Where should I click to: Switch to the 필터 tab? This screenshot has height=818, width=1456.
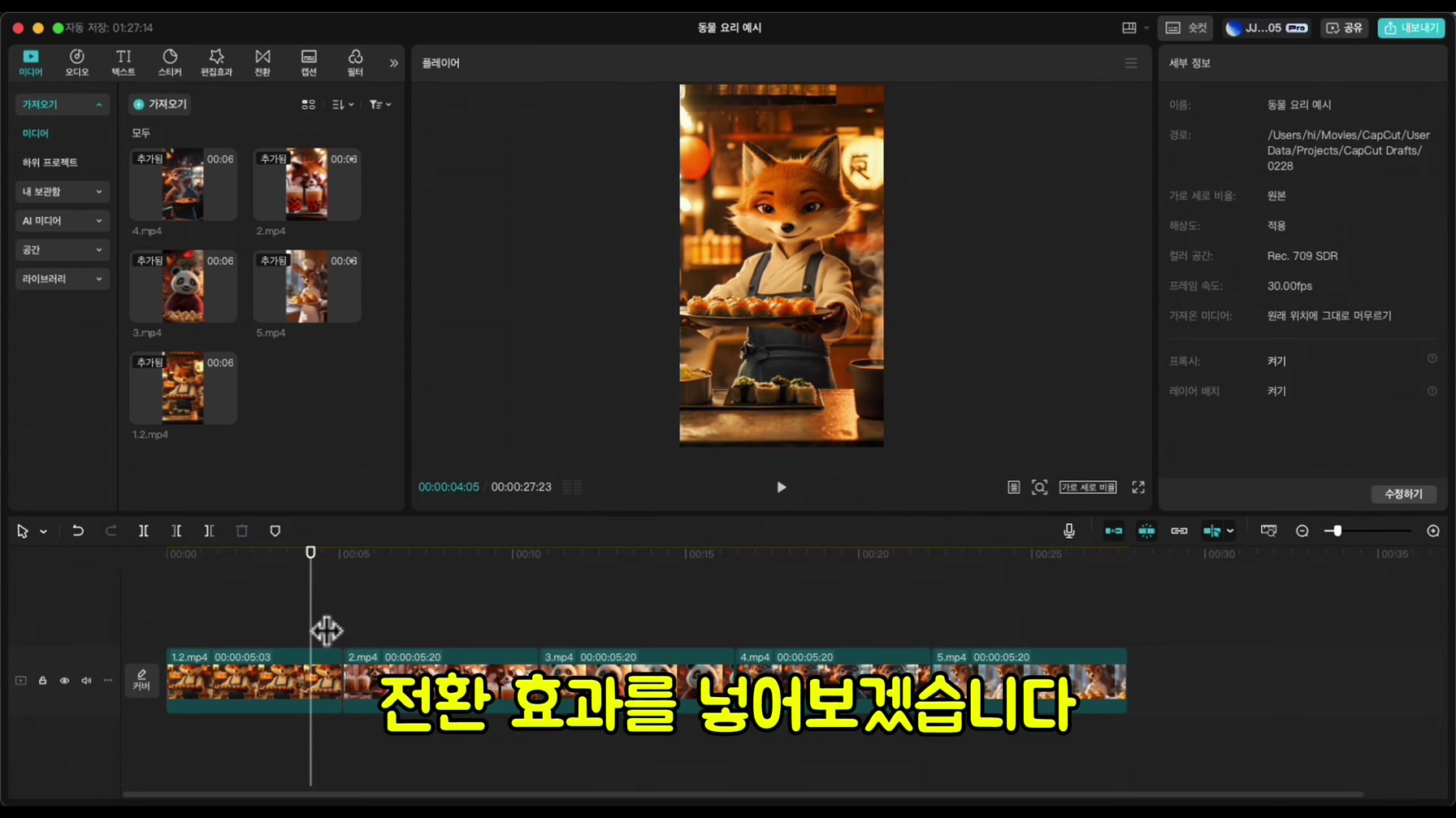pyautogui.click(x=355, y=63)
